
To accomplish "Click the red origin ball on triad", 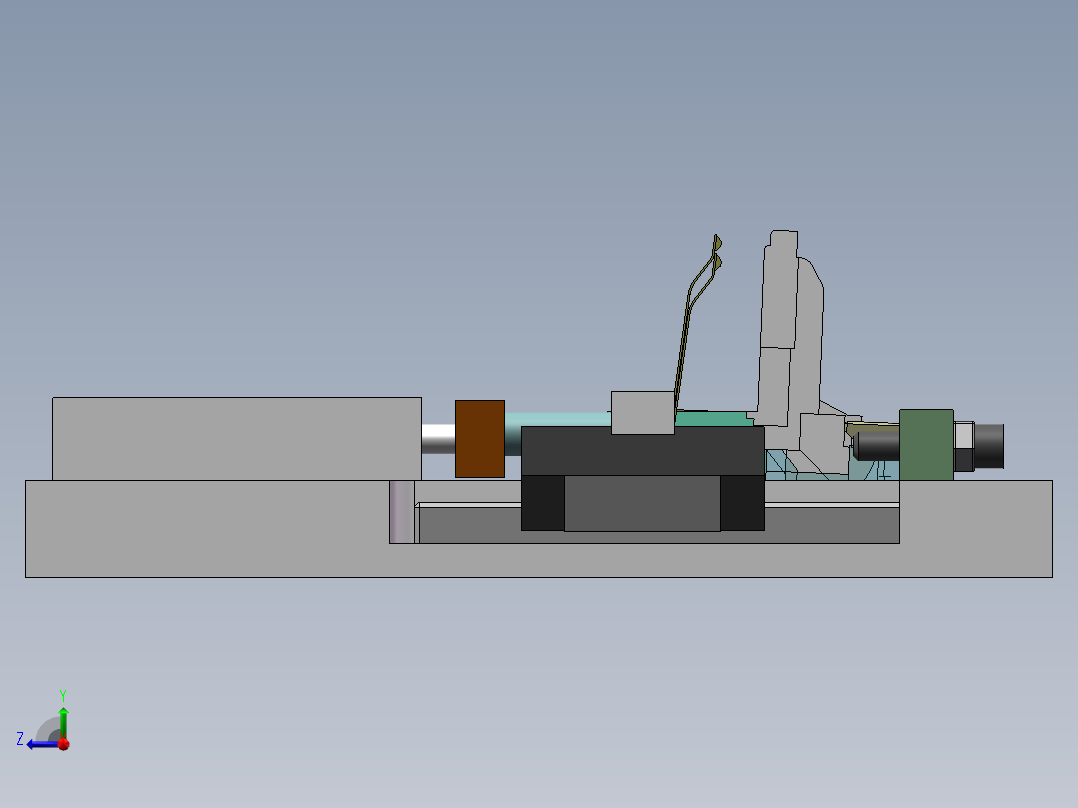I will [x=64, y=744].
